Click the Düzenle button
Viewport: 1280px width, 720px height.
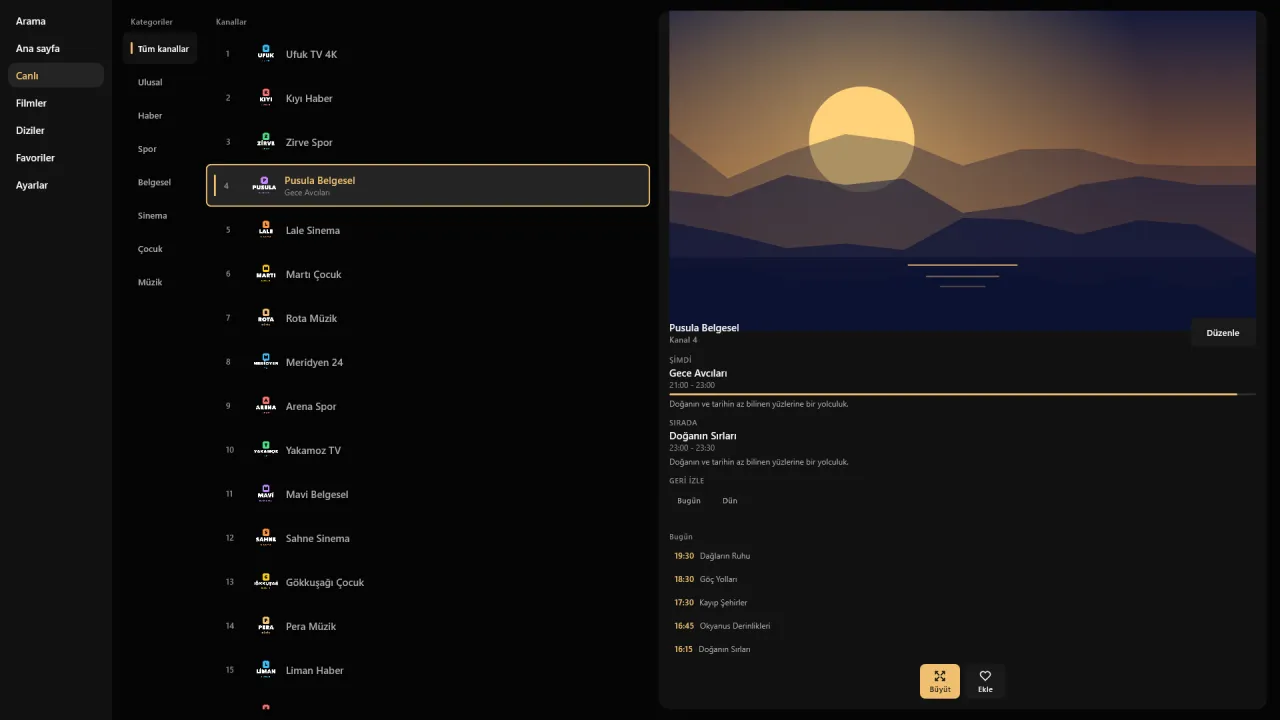click(1223, 333)
